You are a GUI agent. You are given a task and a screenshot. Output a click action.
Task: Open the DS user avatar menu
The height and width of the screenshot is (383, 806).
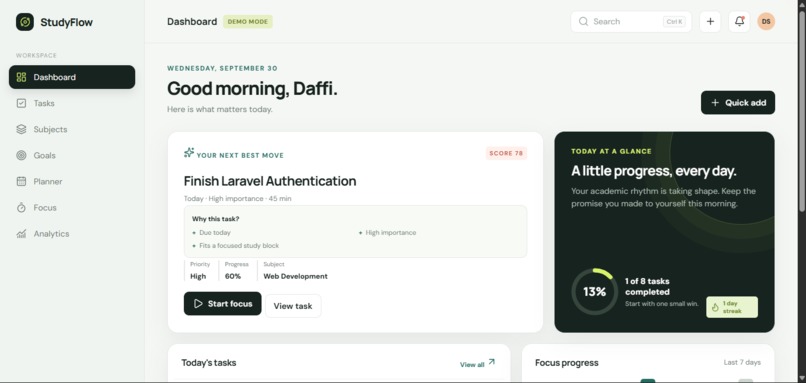point(766,22)
